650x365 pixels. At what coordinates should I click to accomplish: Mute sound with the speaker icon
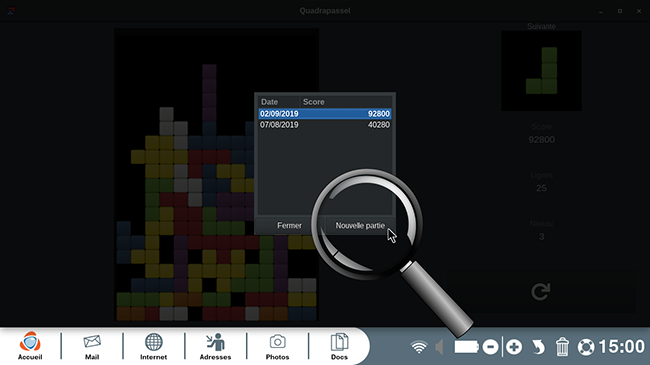[x=439, y=347]
